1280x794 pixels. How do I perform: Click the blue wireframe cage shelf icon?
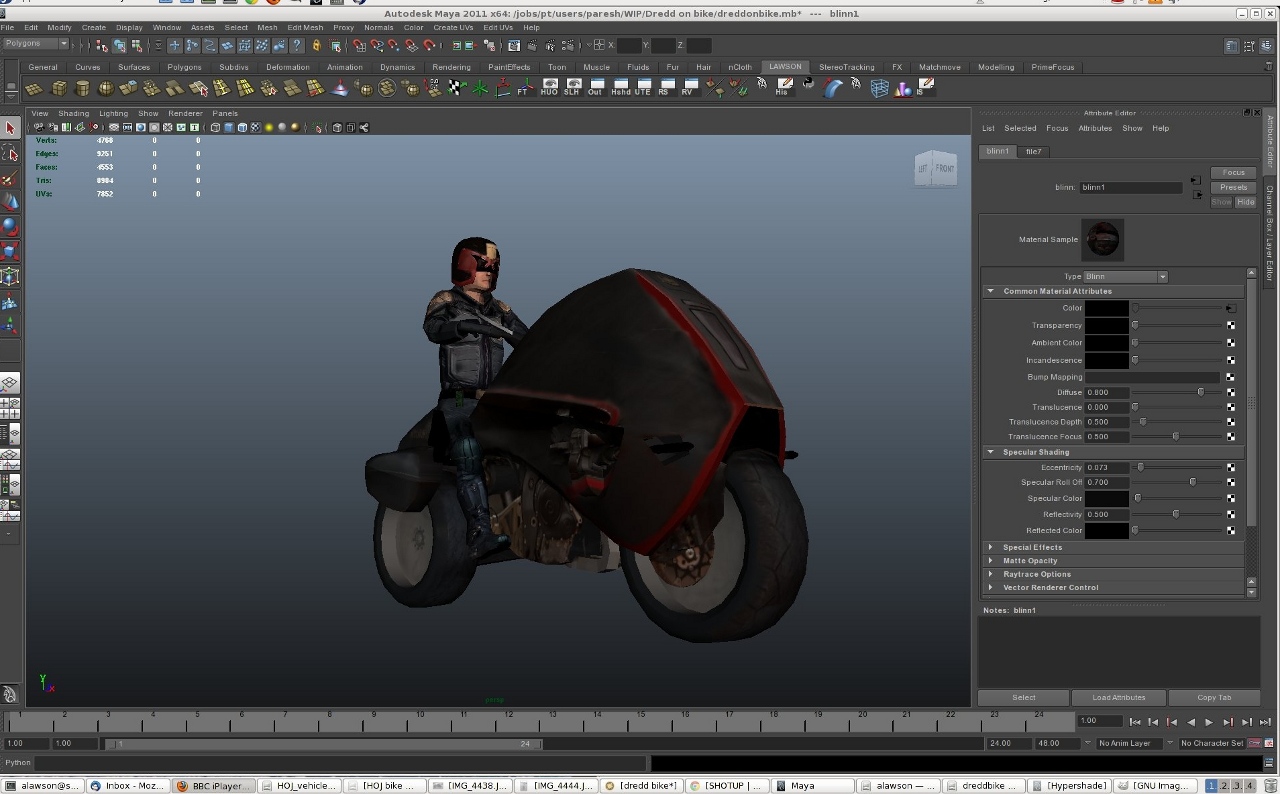pyautogui.click(x=879, y=88)
